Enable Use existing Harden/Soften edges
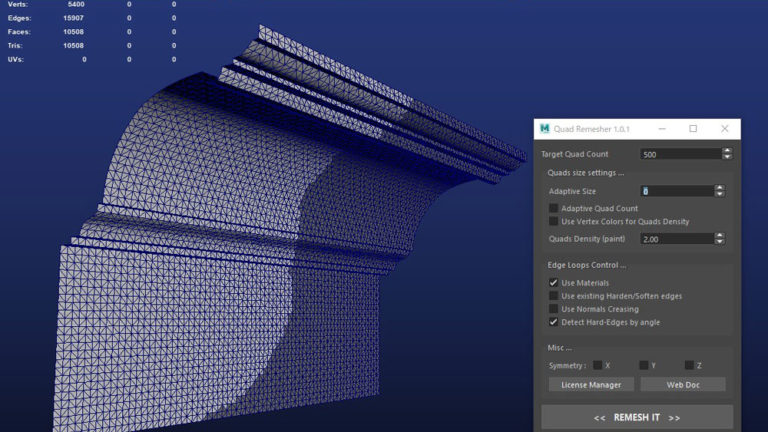This screenshot has height=432, width=768. click(554, 296)
